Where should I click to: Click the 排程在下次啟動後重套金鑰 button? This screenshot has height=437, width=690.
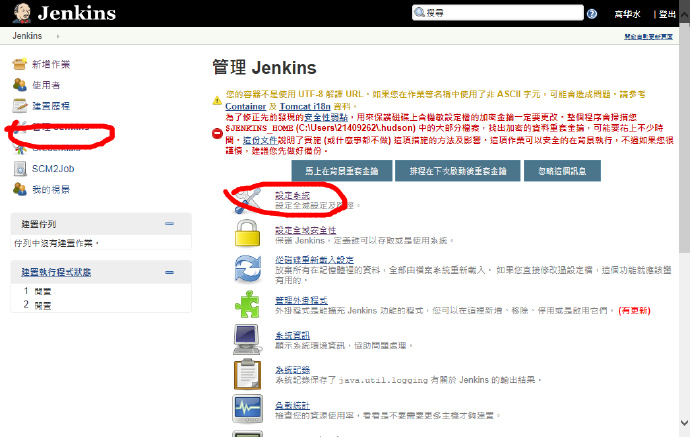tap(458, 171)
